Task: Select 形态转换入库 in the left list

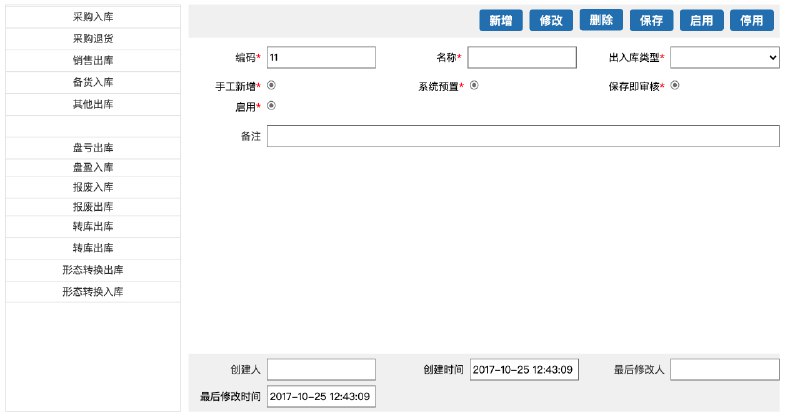Action: (x=93, y=292)
